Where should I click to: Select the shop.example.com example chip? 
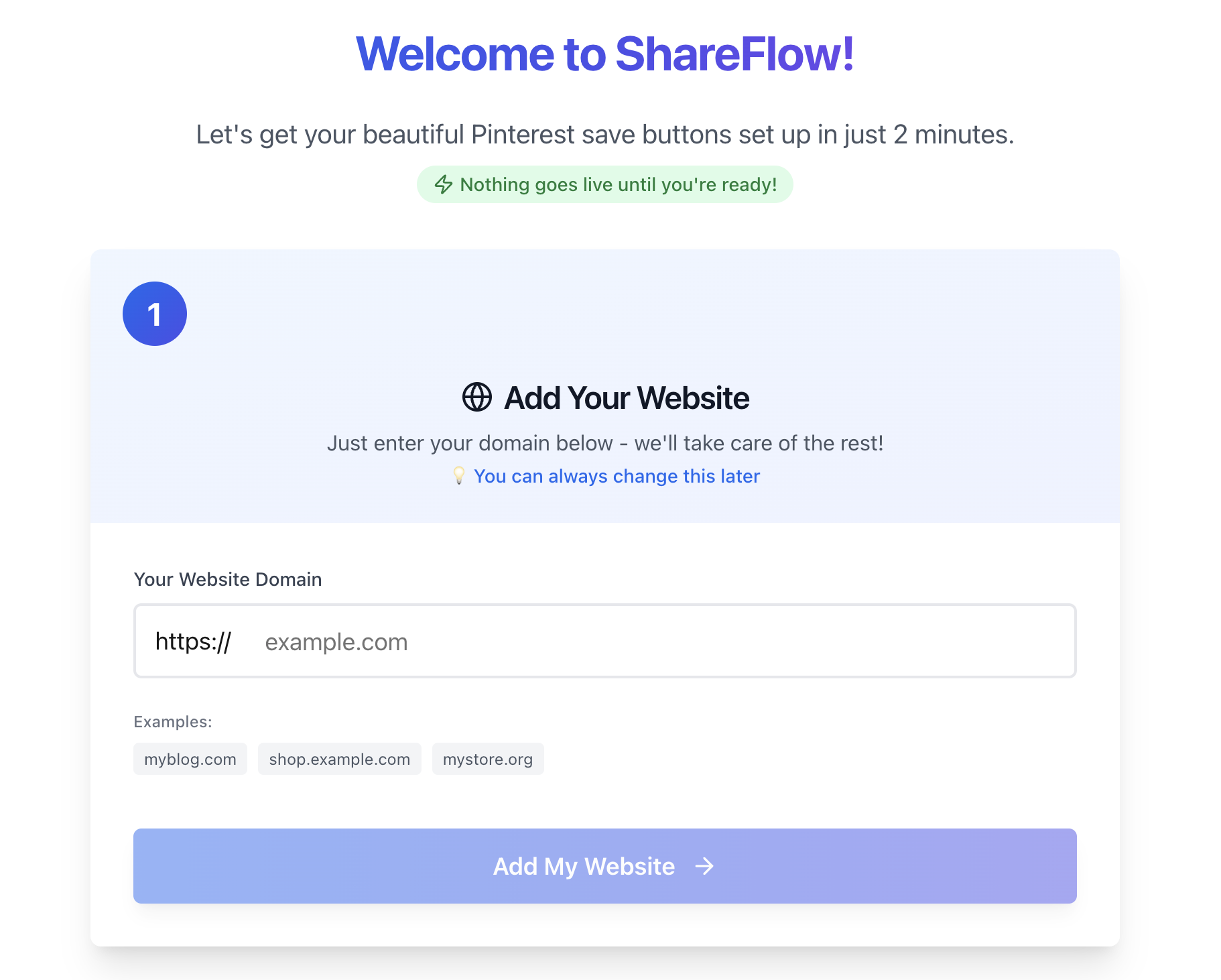pyautogui.click(x=340, y=759)
